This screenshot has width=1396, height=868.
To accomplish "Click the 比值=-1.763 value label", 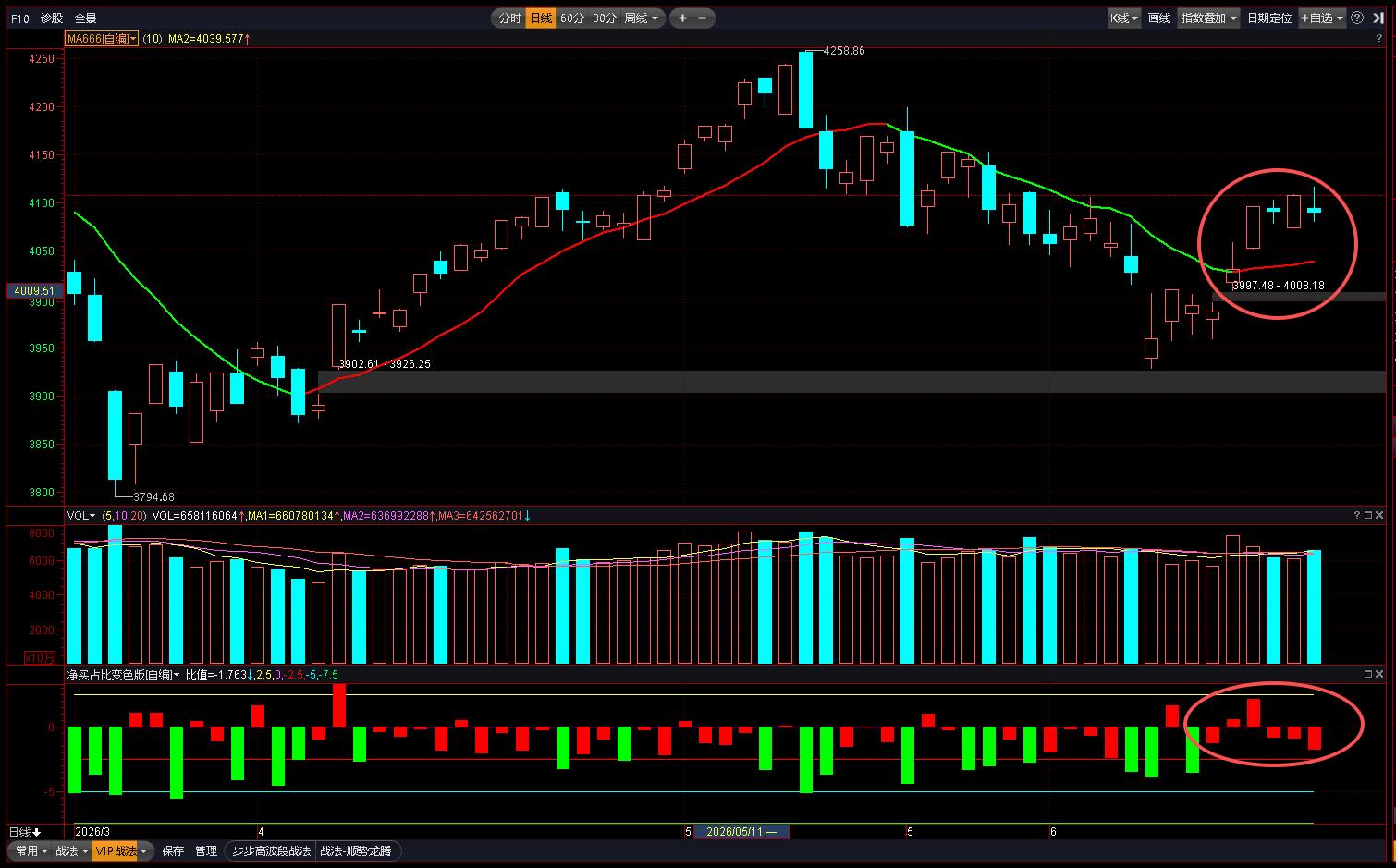I will pos(219,675).
